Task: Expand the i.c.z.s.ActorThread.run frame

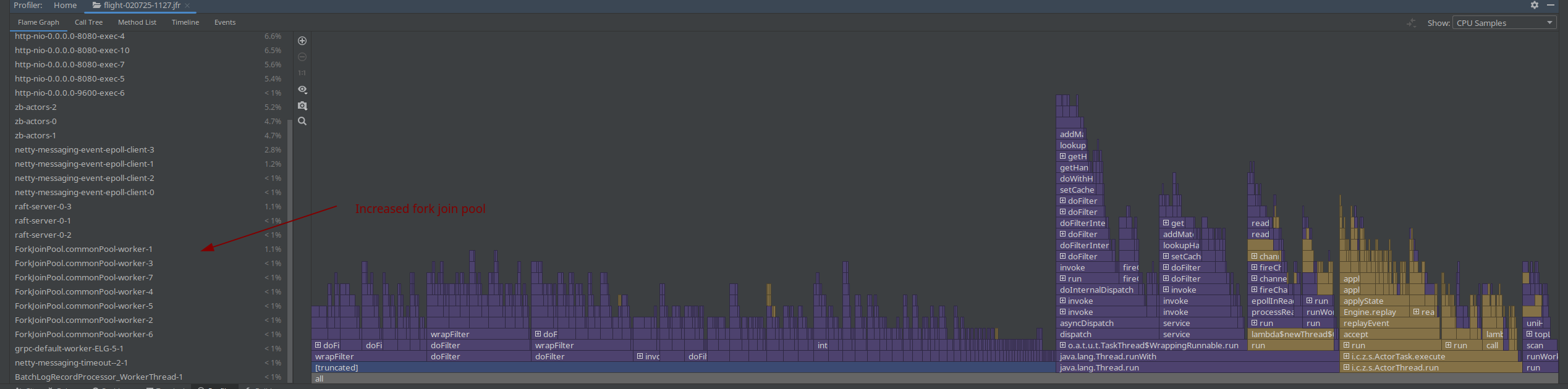Action: (x=1346, y=367)
